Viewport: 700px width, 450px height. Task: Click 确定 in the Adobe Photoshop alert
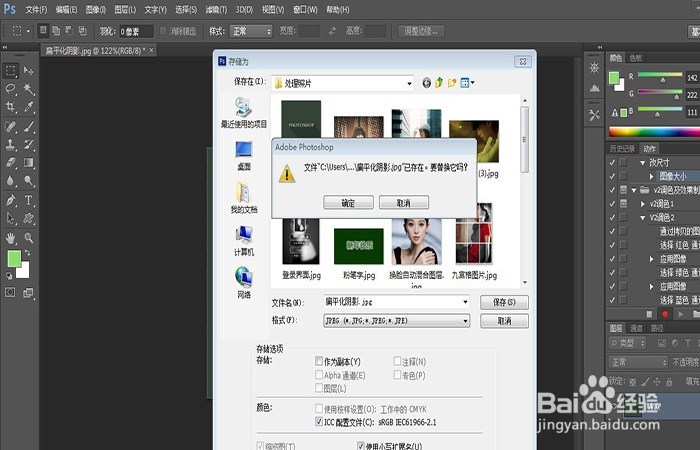click(348, 203)
